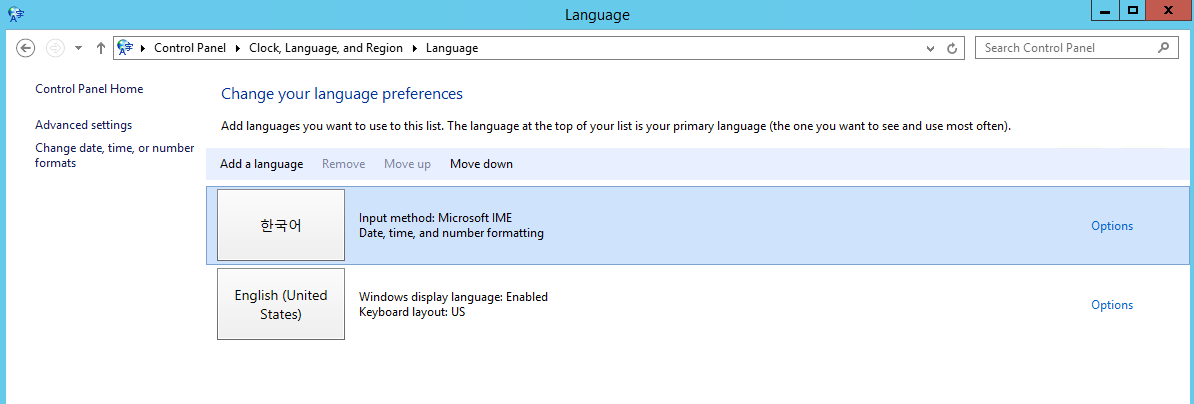Click the Language window title bar icon

(x=16, y=13)
